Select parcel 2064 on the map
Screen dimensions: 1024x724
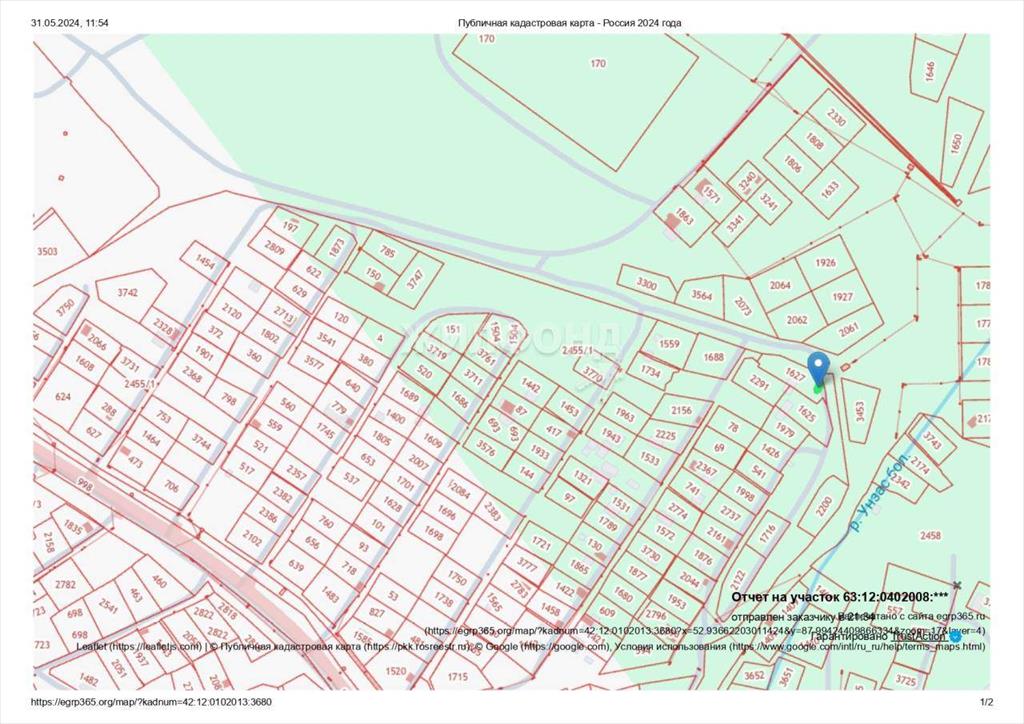click(780, 285)
